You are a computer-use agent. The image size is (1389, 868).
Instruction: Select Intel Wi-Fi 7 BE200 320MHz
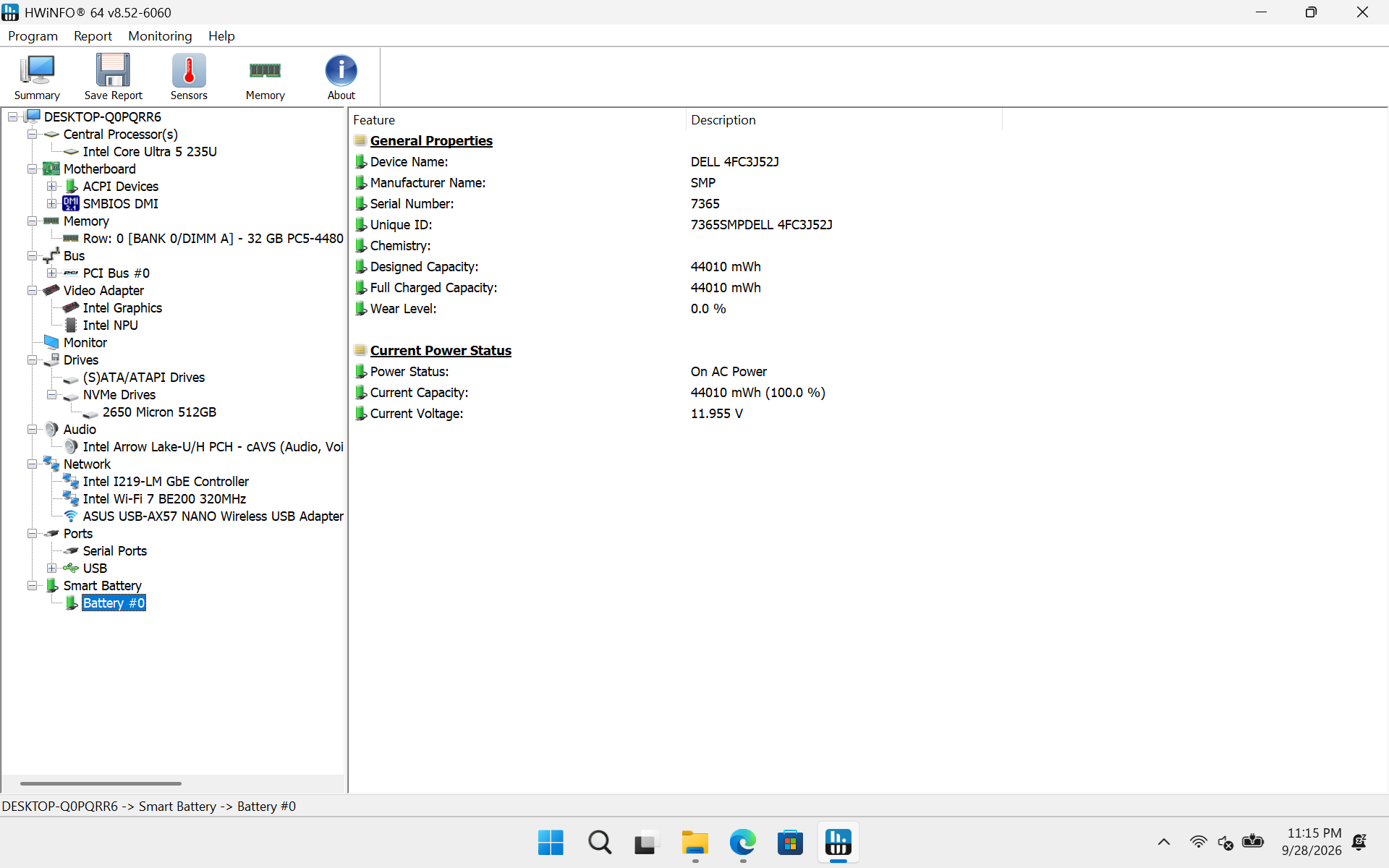[x=164, y=498]
